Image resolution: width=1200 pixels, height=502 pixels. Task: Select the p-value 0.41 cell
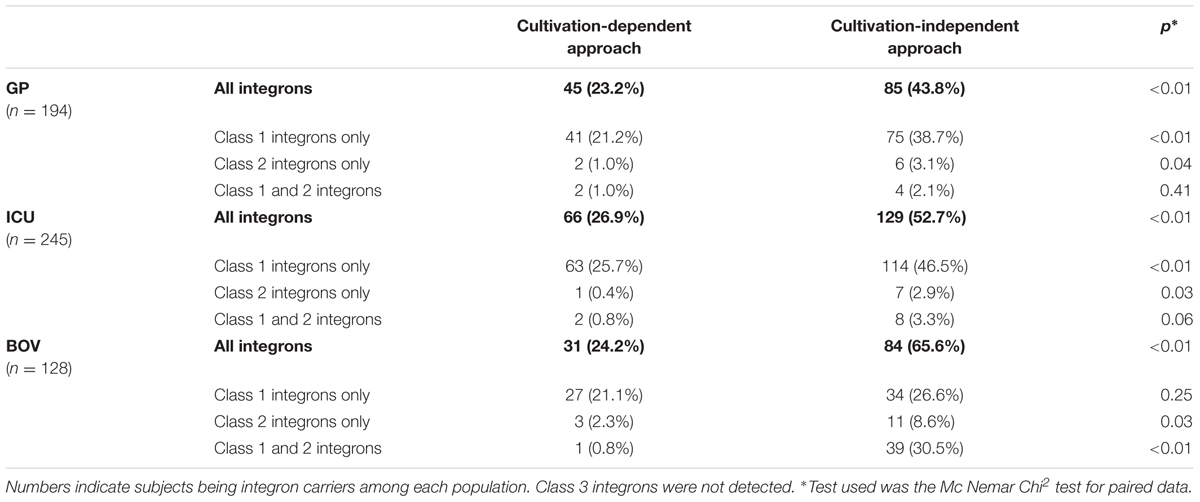tap(1179, 190)
